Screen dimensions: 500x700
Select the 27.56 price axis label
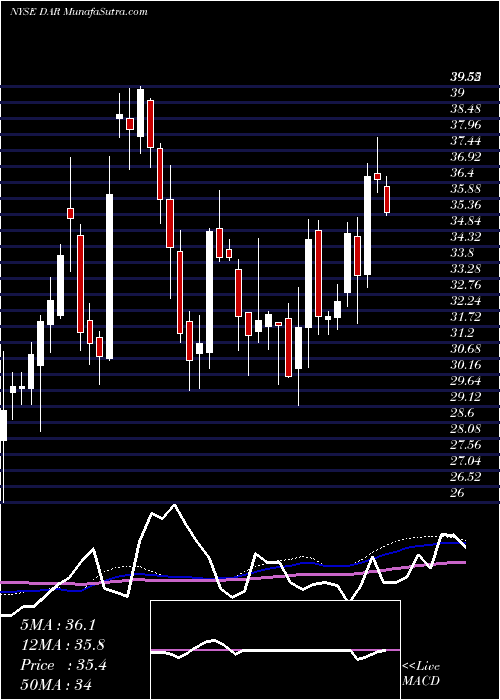(465, 445)
